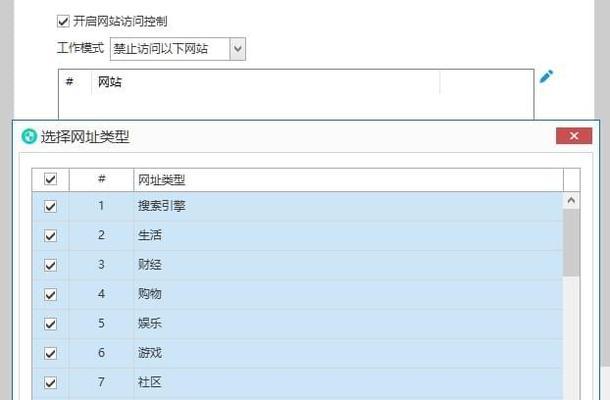
Task: Open the 工作模式 dropdown
Action: coord(178,49)
